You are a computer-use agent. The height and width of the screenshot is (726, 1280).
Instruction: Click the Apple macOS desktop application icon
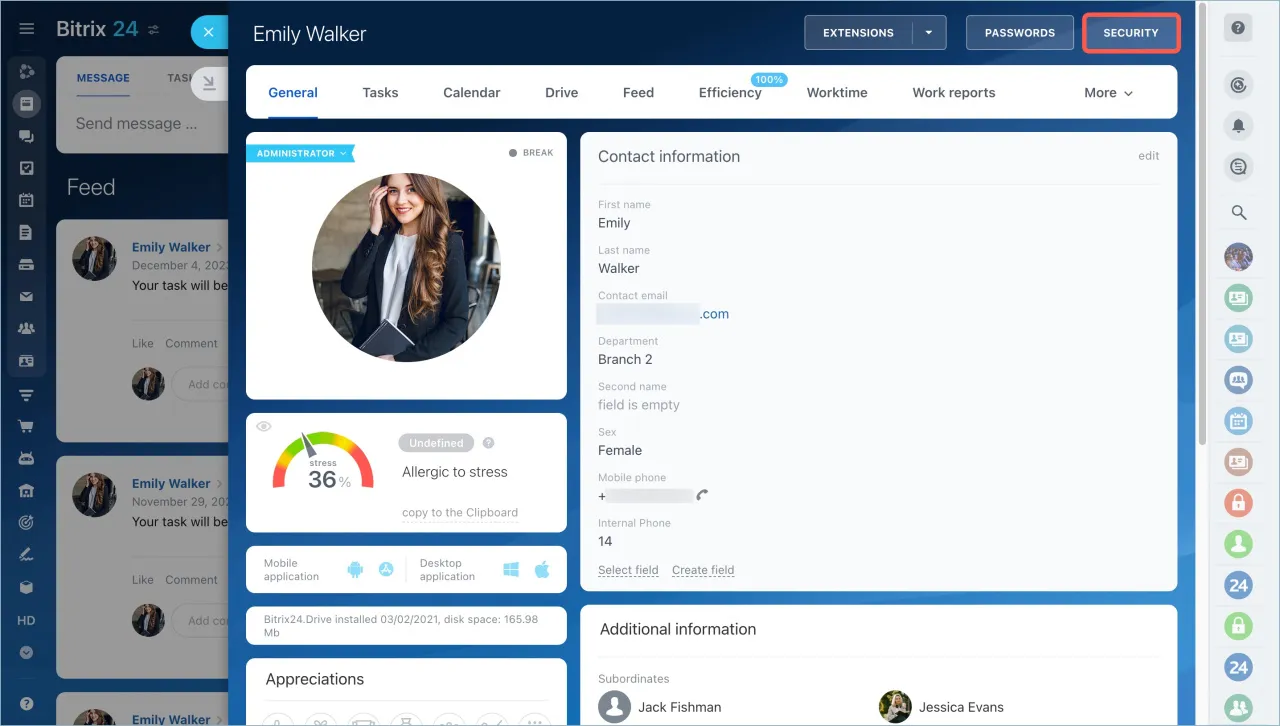pyautogui.click(x=542, y=570)
